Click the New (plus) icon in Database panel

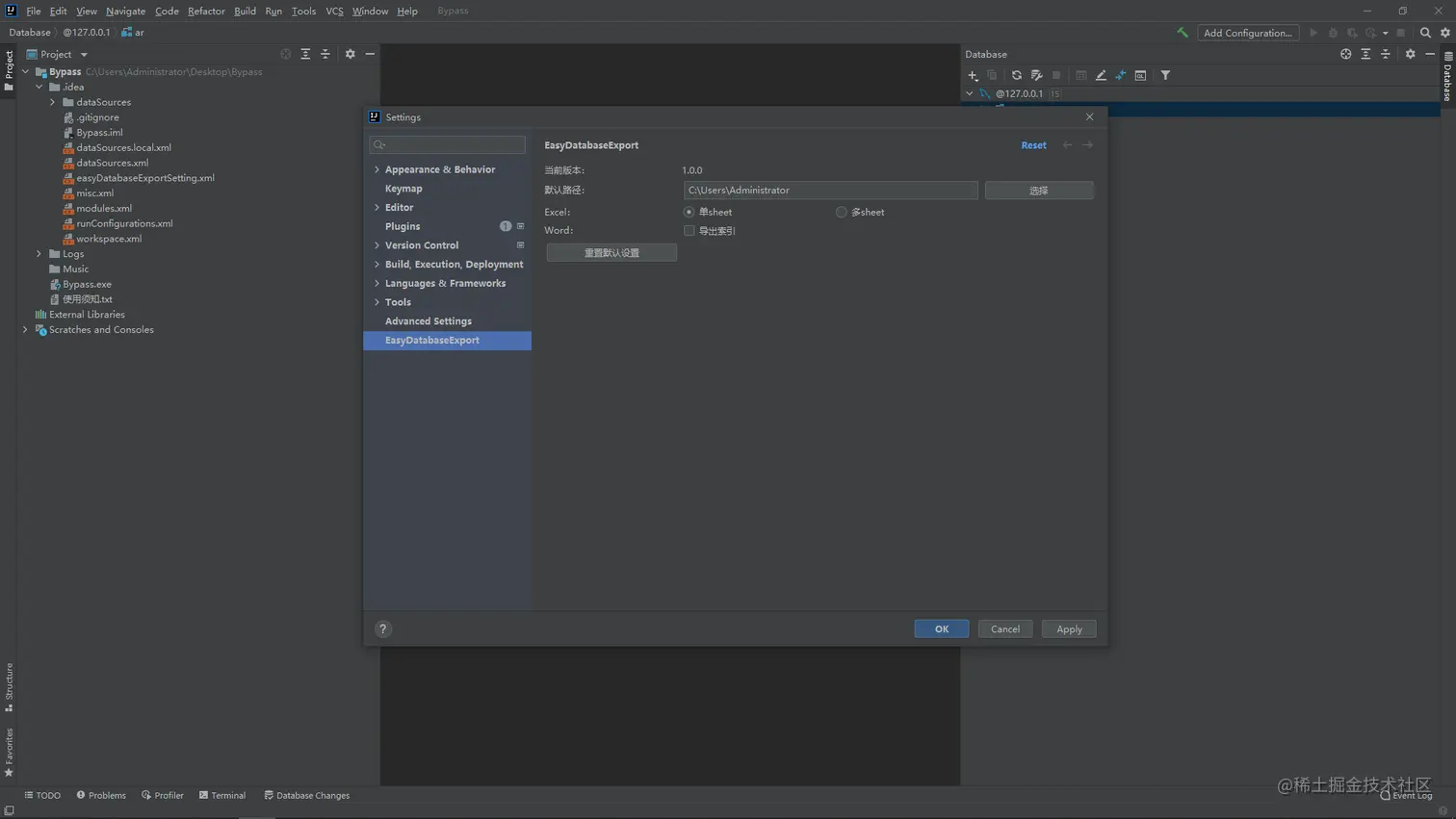coord(973,75)
